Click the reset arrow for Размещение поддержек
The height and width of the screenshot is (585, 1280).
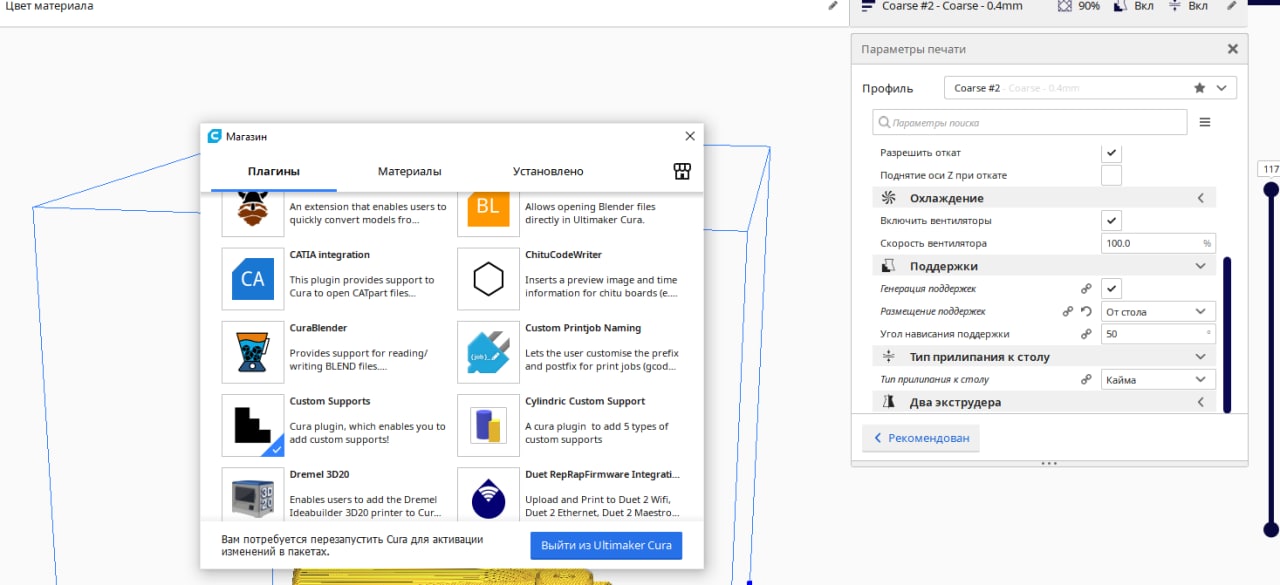[1086, 312]
